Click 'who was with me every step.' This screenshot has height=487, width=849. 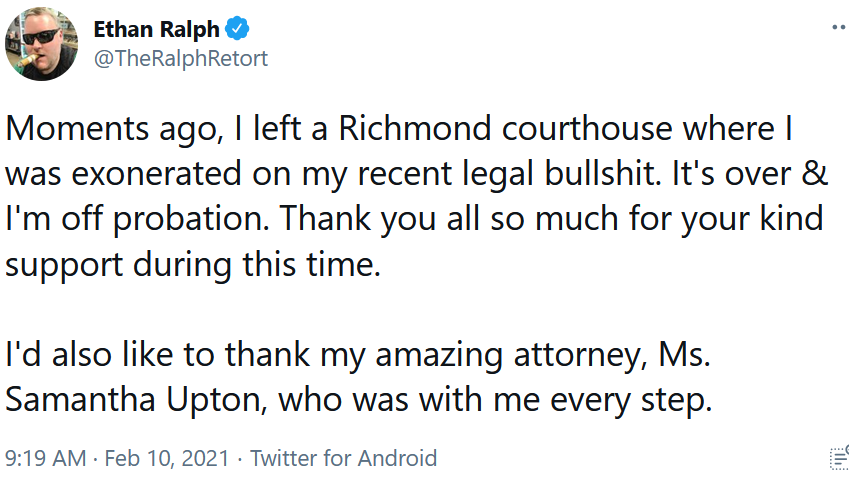[x=495, y=401]
